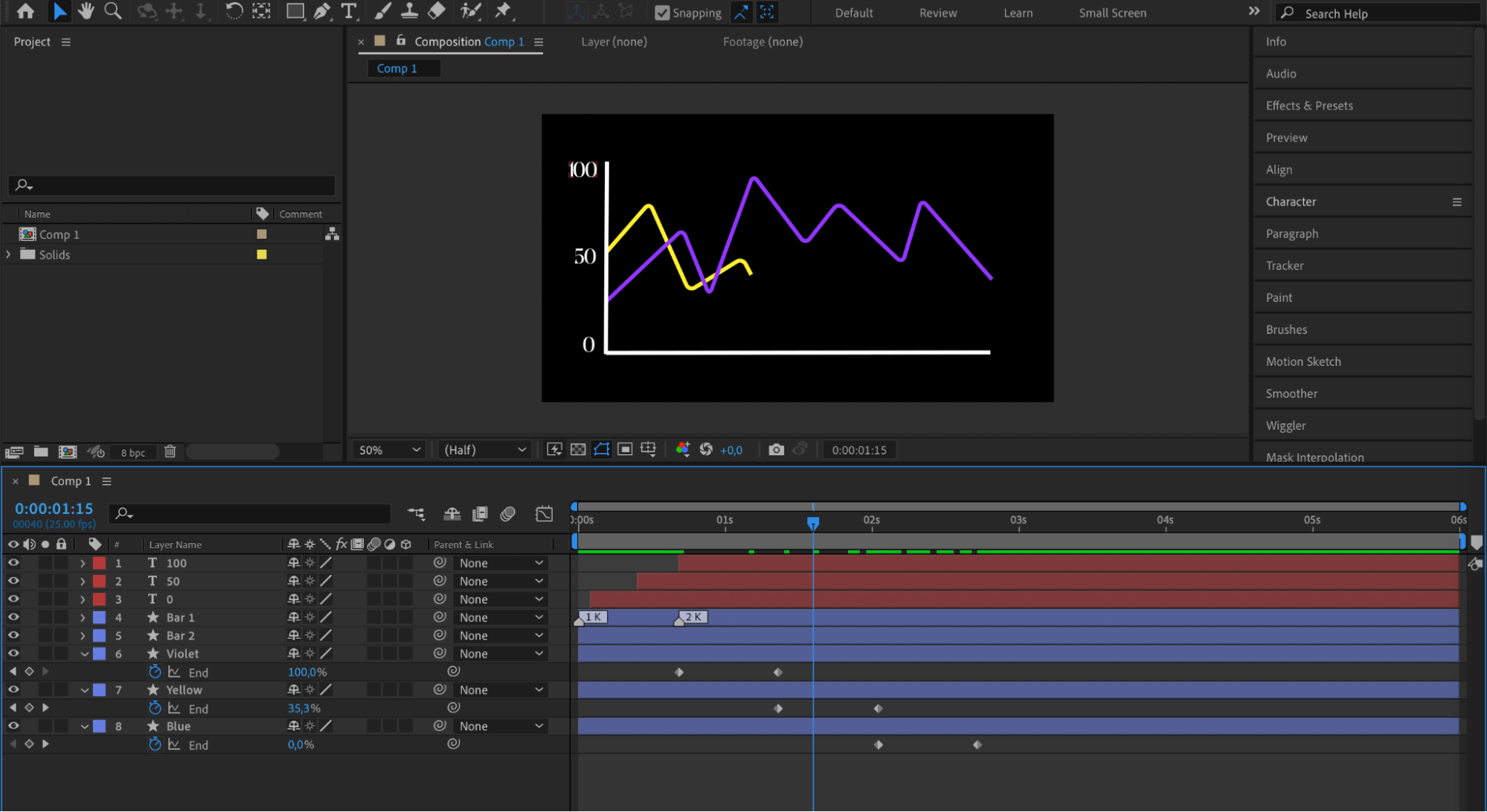1487x812 pixels.
Task: Hide the Violet layer eye
Action: point(13,654)
